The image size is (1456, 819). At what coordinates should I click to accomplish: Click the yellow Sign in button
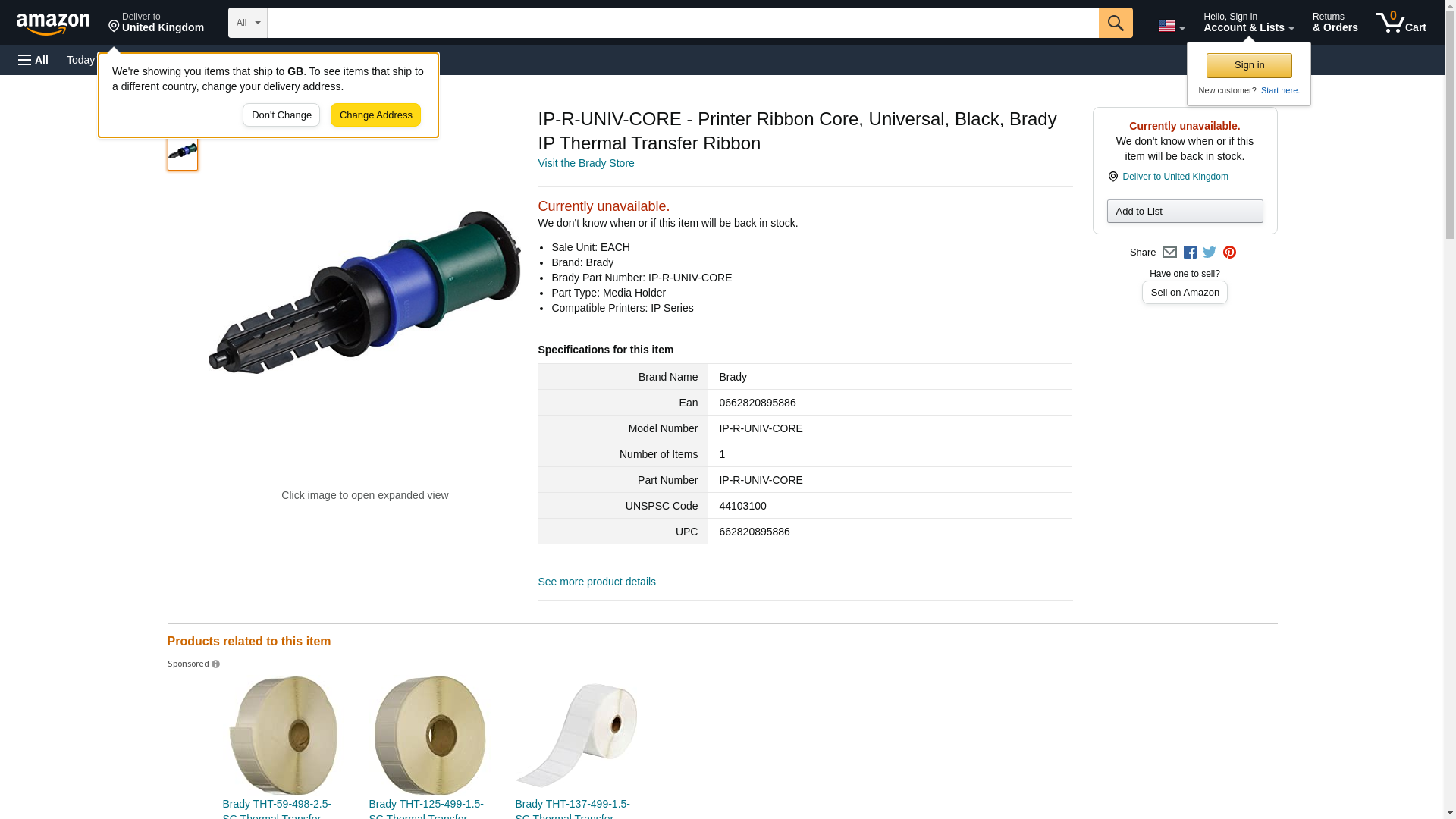coord(1249,66)
